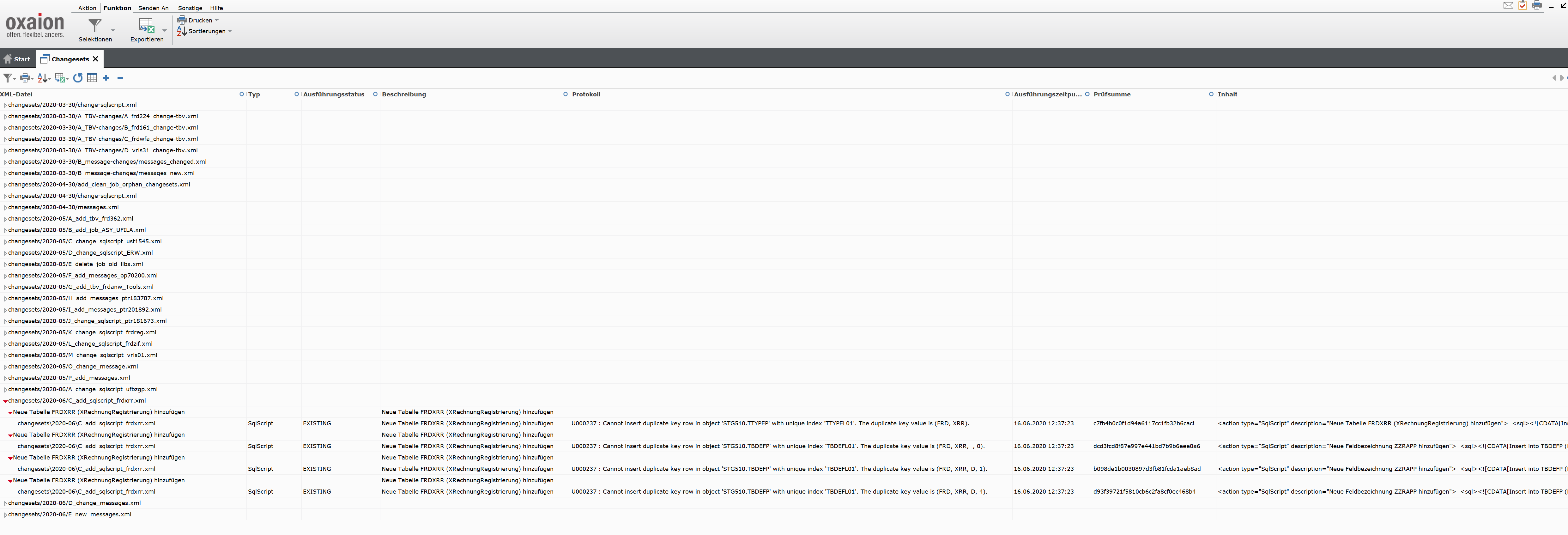This screenshot has height=535, width=1568.
Task: Click the Protokoll column header
Action: click(586, 94)
